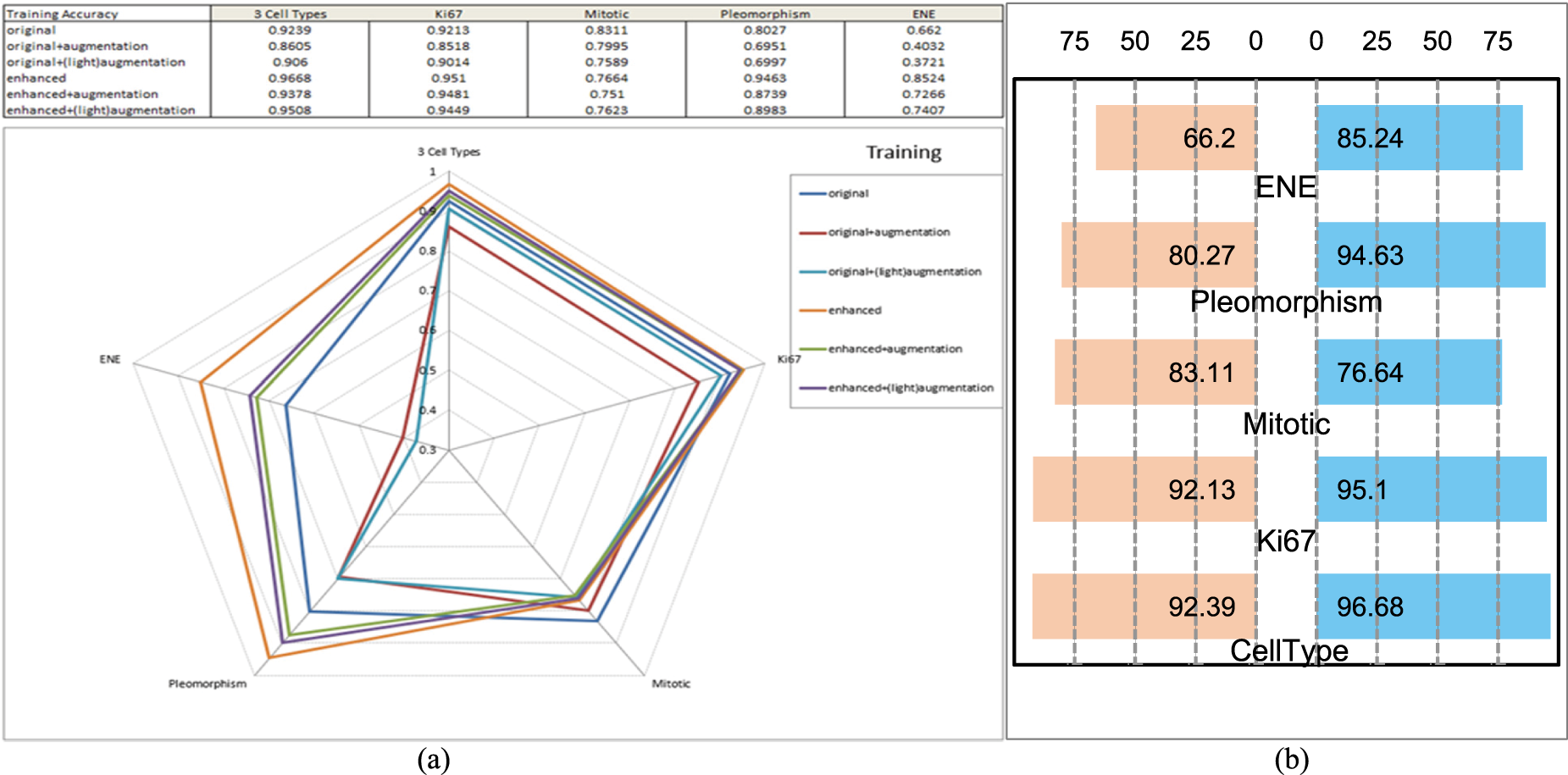Select the table cell showing 0.9668
The width and height of the screenshot is (1568, 775).
point(290,78)
